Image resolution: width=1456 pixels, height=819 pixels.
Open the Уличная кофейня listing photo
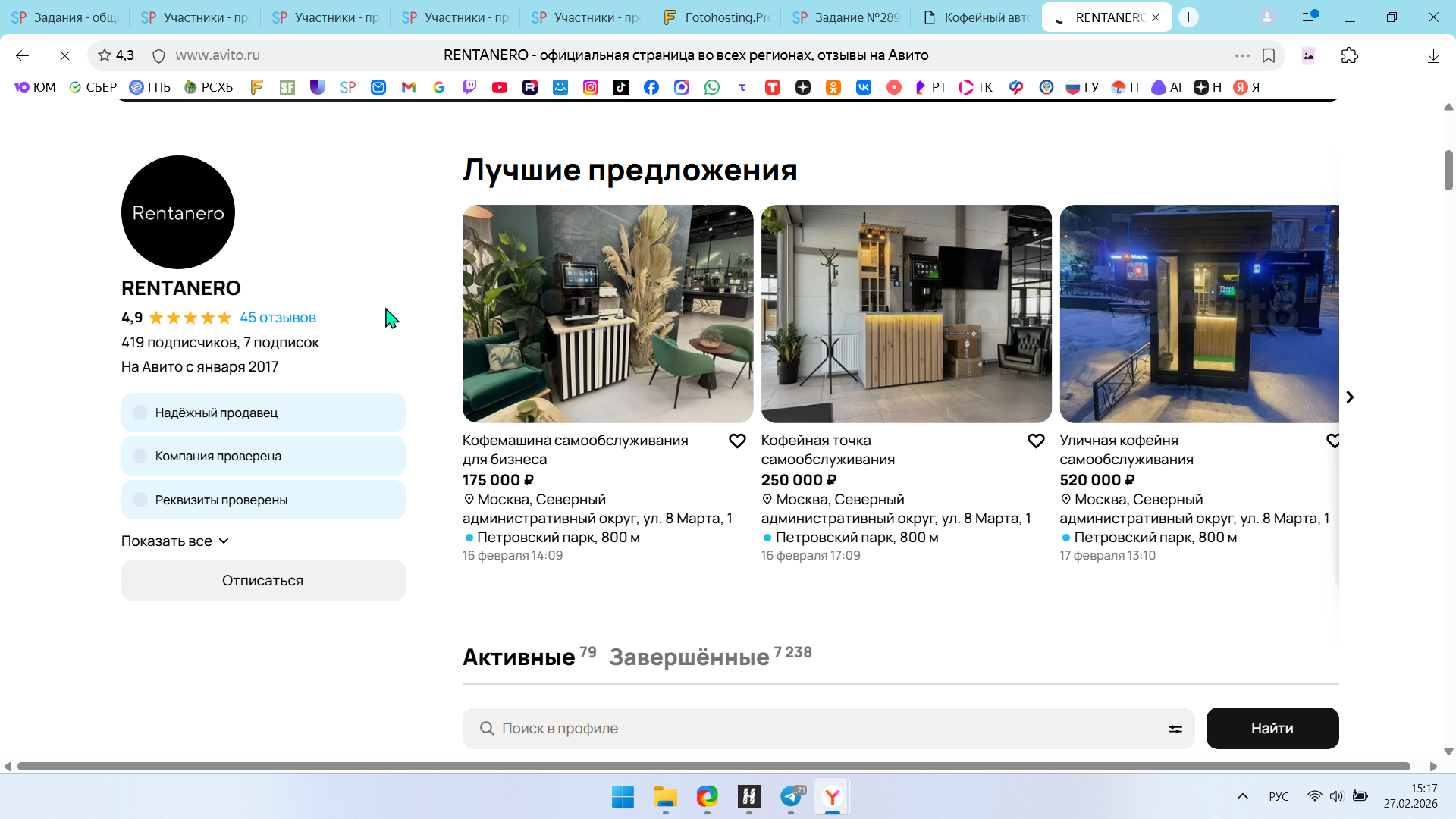click(x=1199, y=314)
